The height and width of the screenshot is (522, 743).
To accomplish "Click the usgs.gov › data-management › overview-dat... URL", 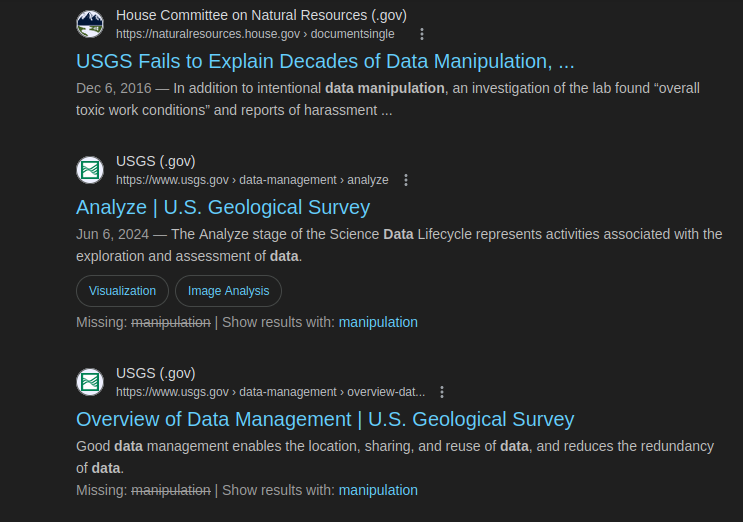I will pos(271,392).
